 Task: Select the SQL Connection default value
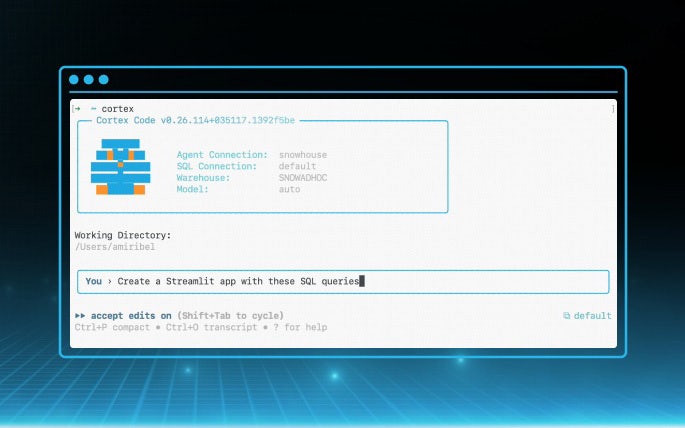point(297,166)
